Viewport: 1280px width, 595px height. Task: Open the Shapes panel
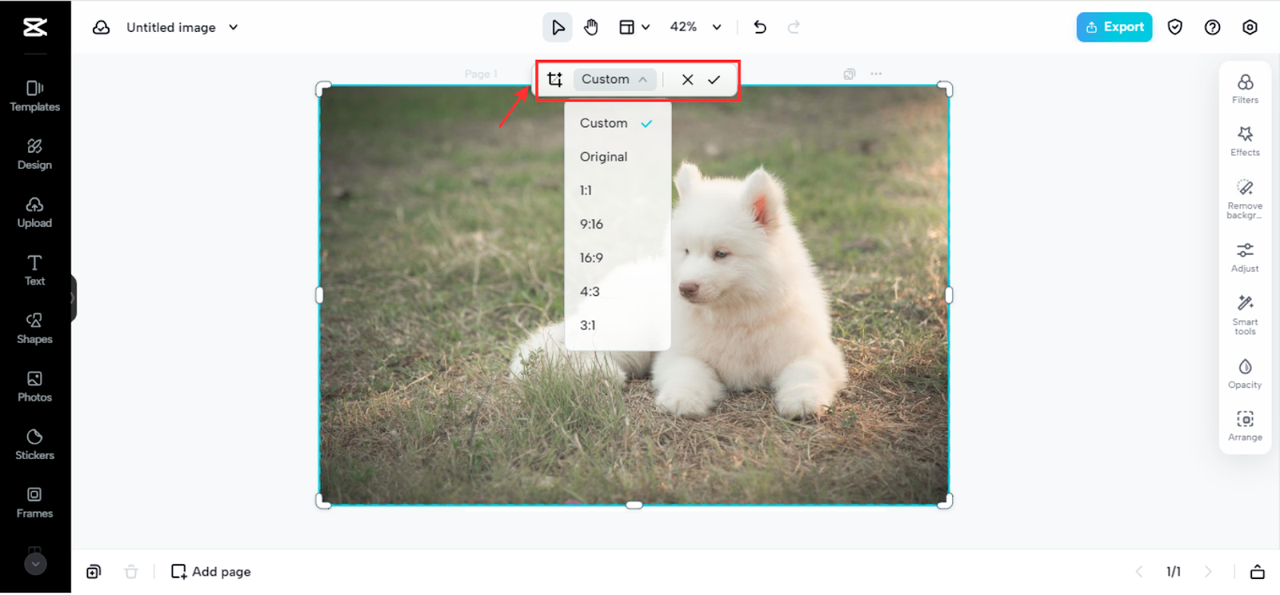[x=35, y=328]
